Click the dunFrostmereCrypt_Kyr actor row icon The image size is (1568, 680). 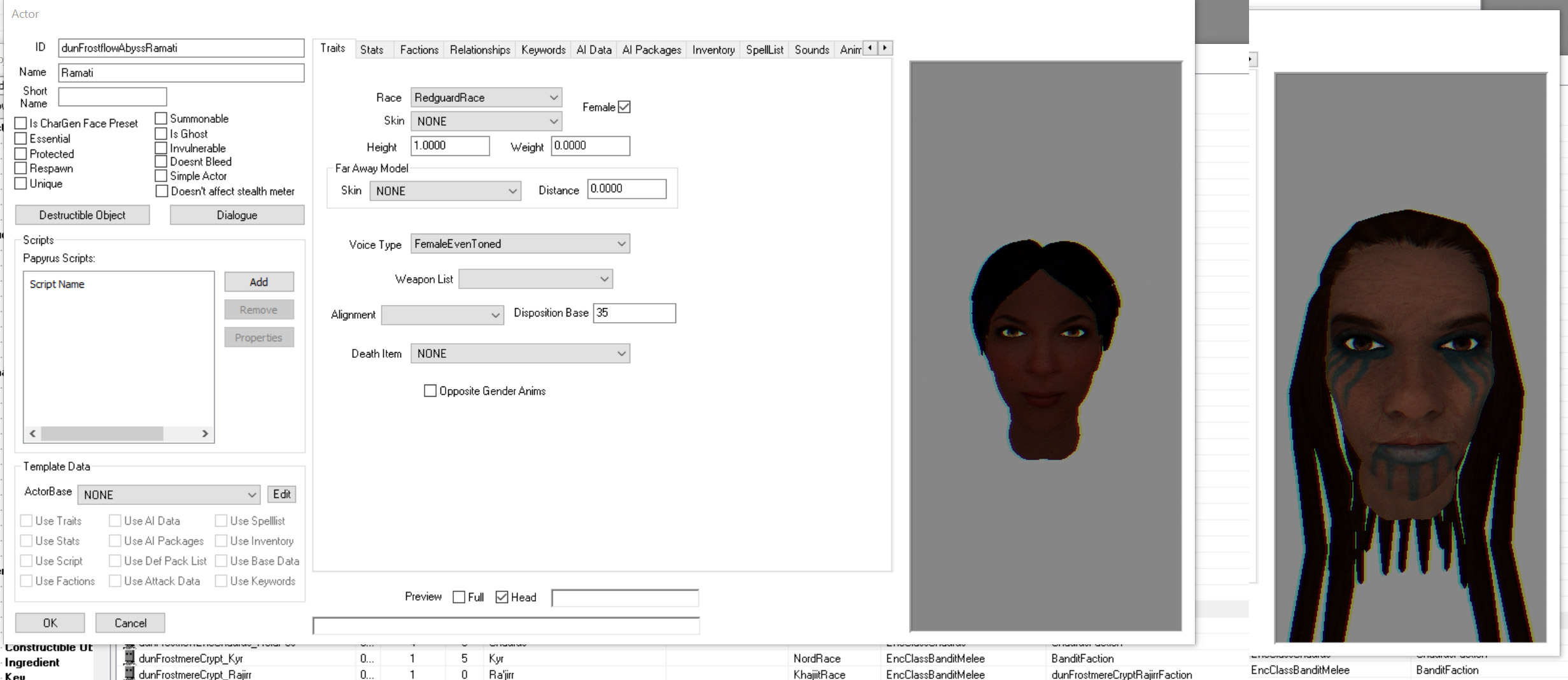pyautogui.click(x=129, y=658)
